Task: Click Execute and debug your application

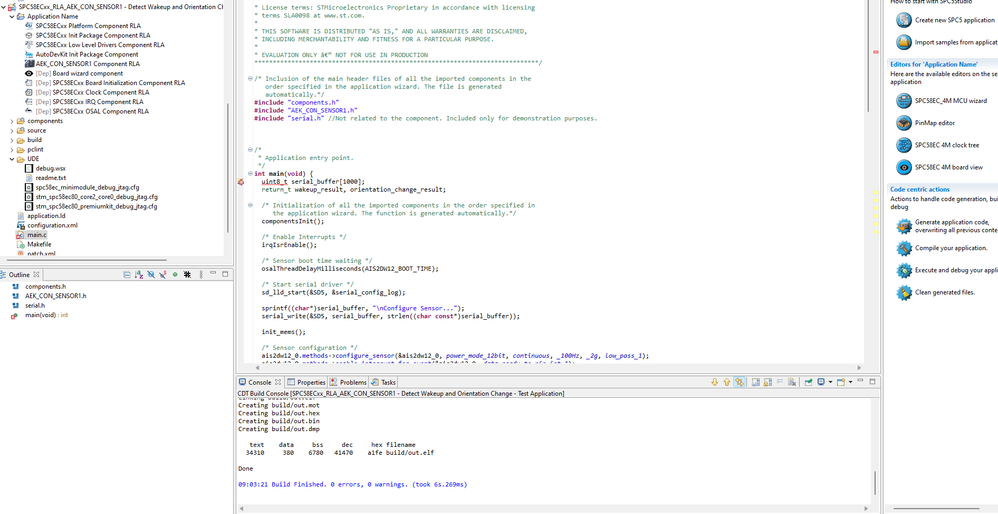Action: tap(956, 270)
